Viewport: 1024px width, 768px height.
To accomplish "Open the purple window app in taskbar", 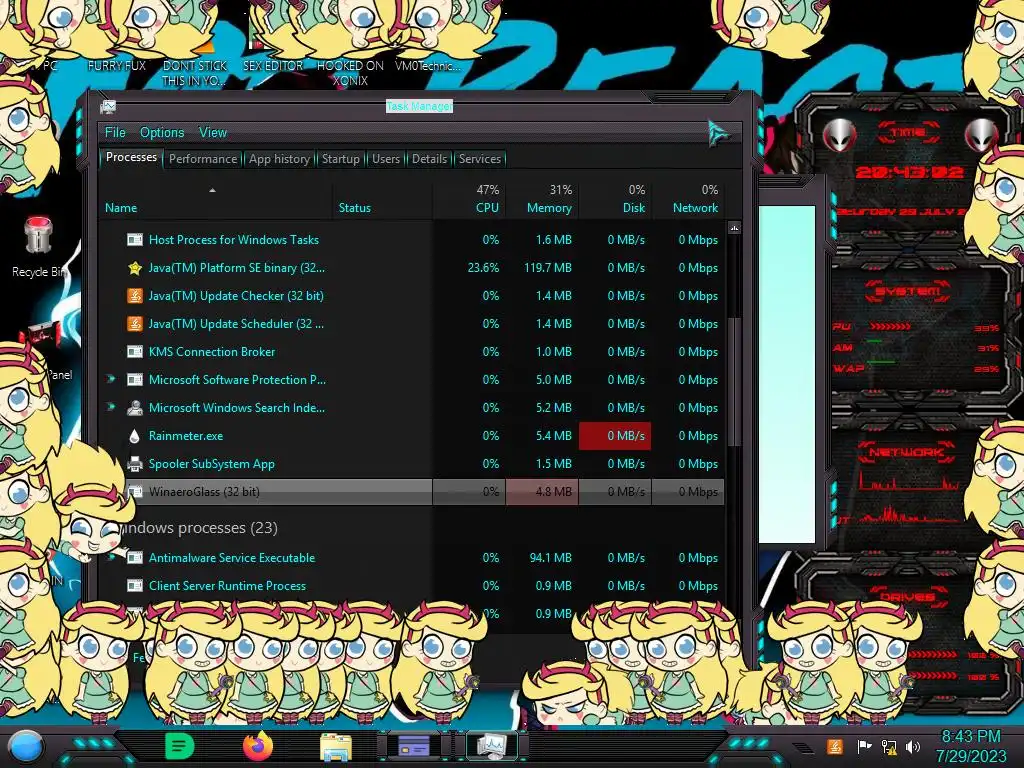I will pyautogui.click(x=413, y=746).
